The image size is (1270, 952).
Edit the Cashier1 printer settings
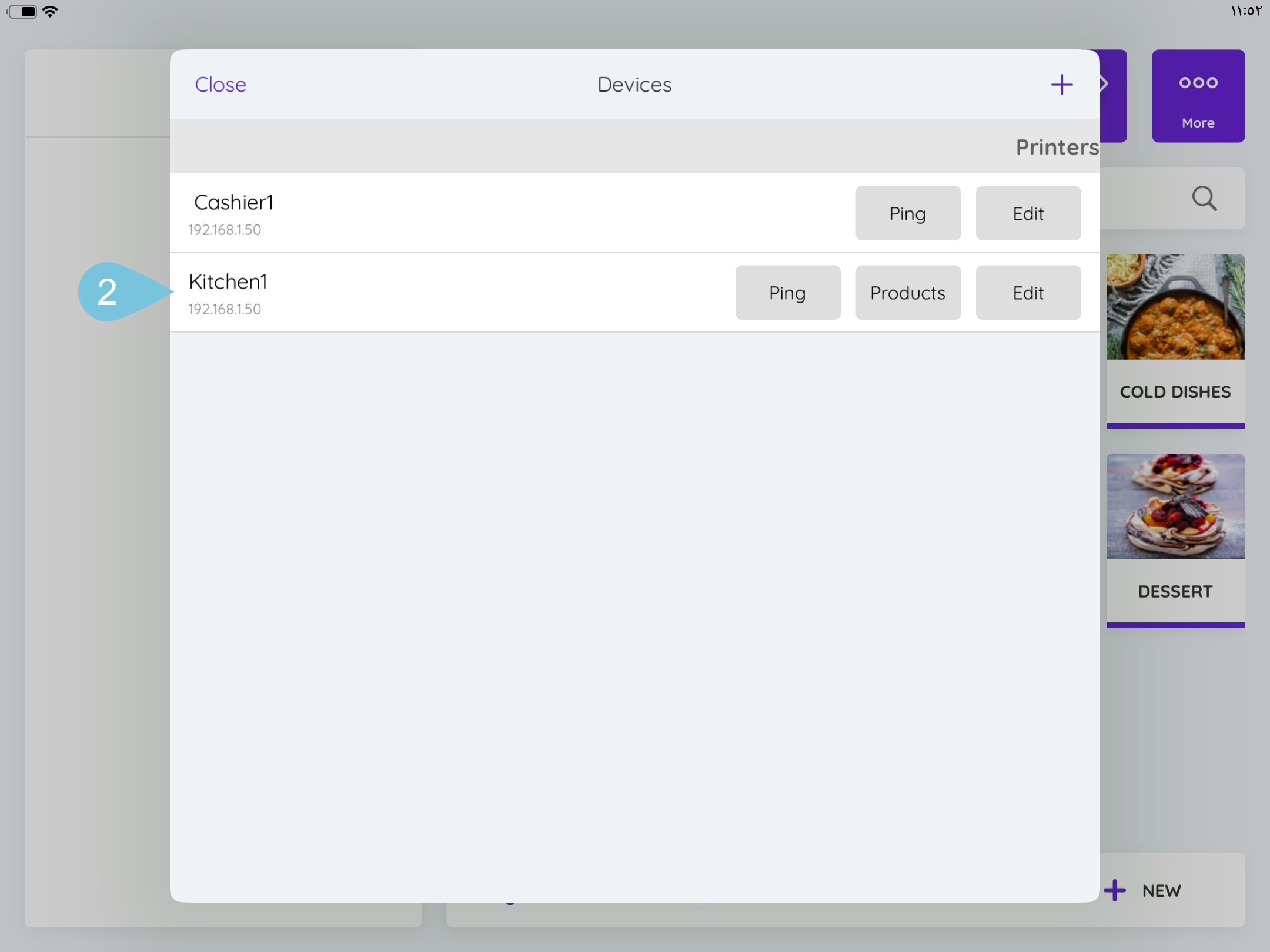(1028, 213)
